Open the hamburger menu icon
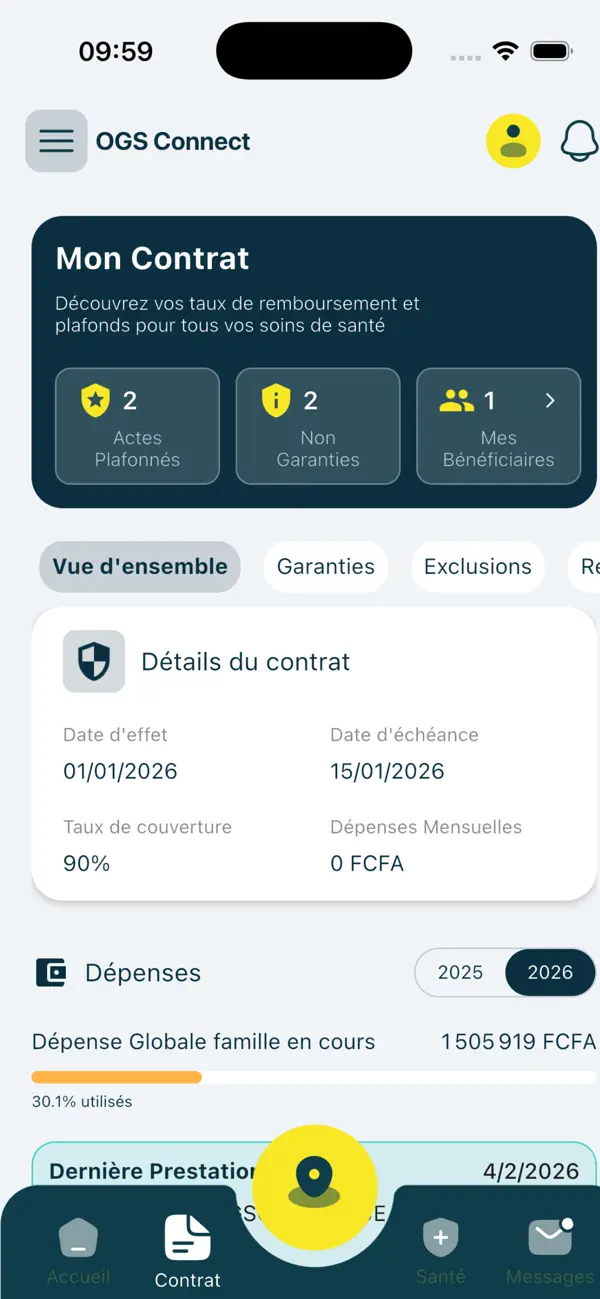This screenshot has width=600, height=1299. pos(56,140)
